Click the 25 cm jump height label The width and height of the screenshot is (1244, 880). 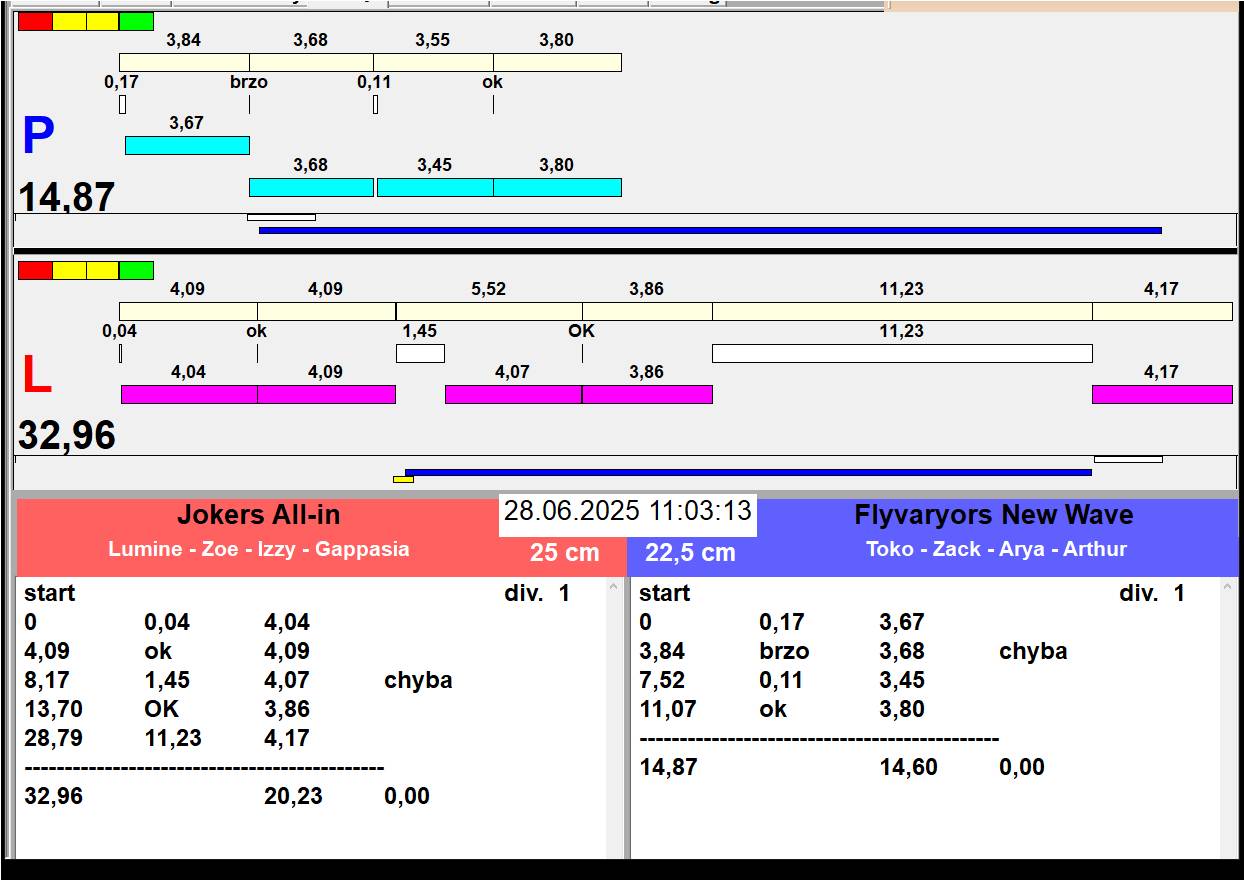564,552
